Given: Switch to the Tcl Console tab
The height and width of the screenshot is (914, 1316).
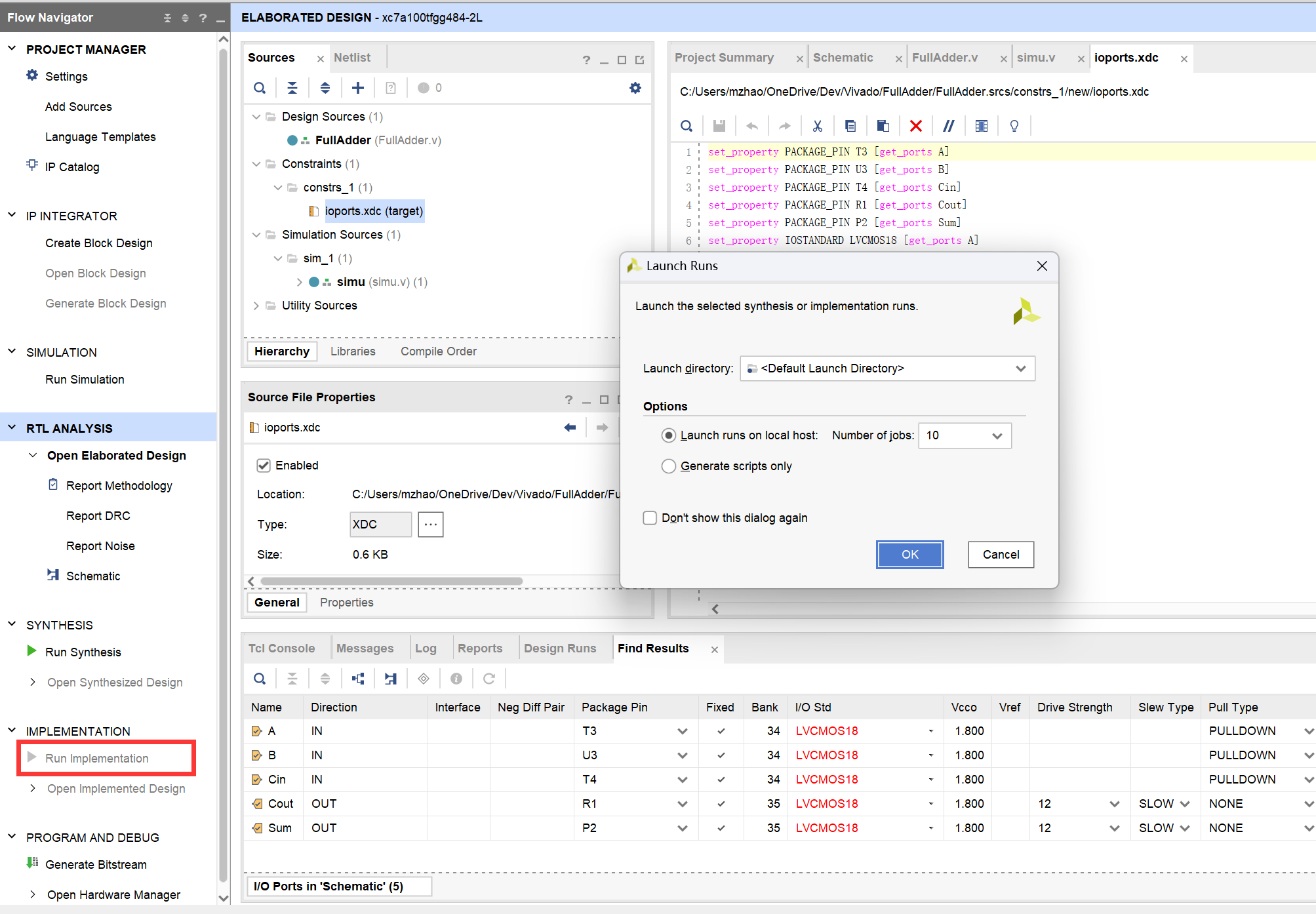Looking at the screenshot, I should point(282,648).
